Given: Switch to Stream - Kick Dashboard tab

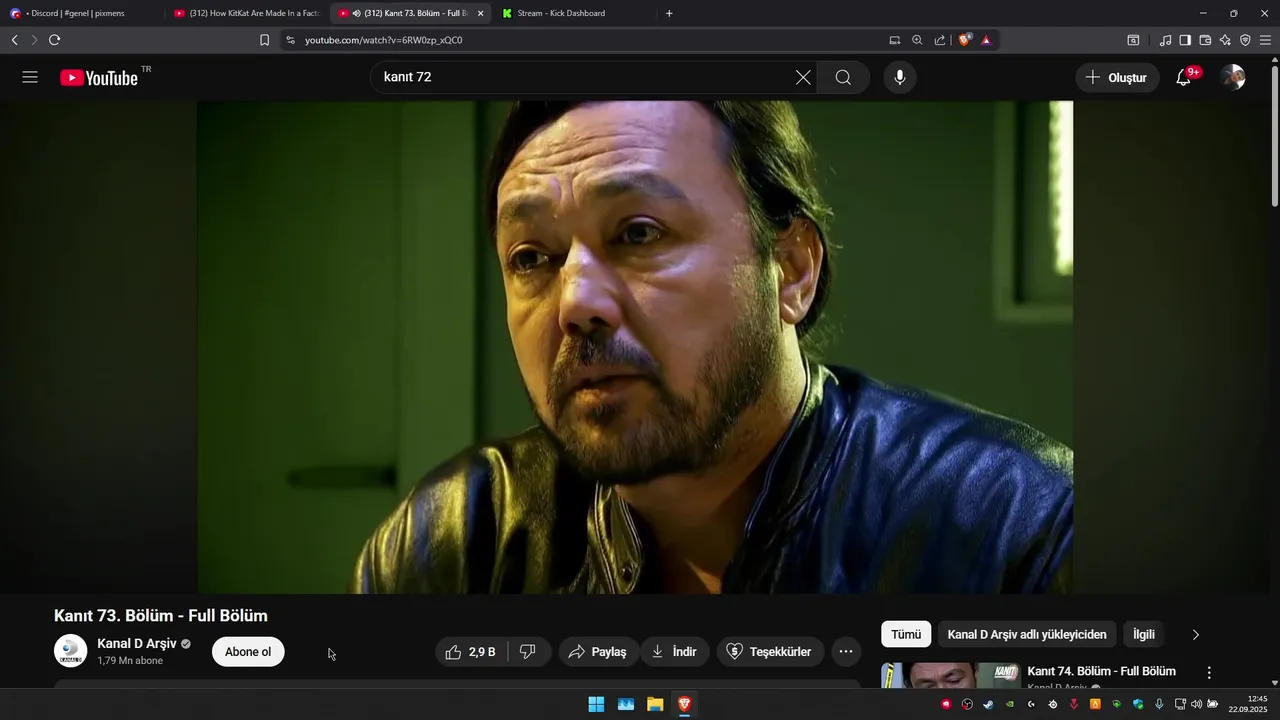Looking at the screenshot, I should pyautogui.click(x=575, y=13).
